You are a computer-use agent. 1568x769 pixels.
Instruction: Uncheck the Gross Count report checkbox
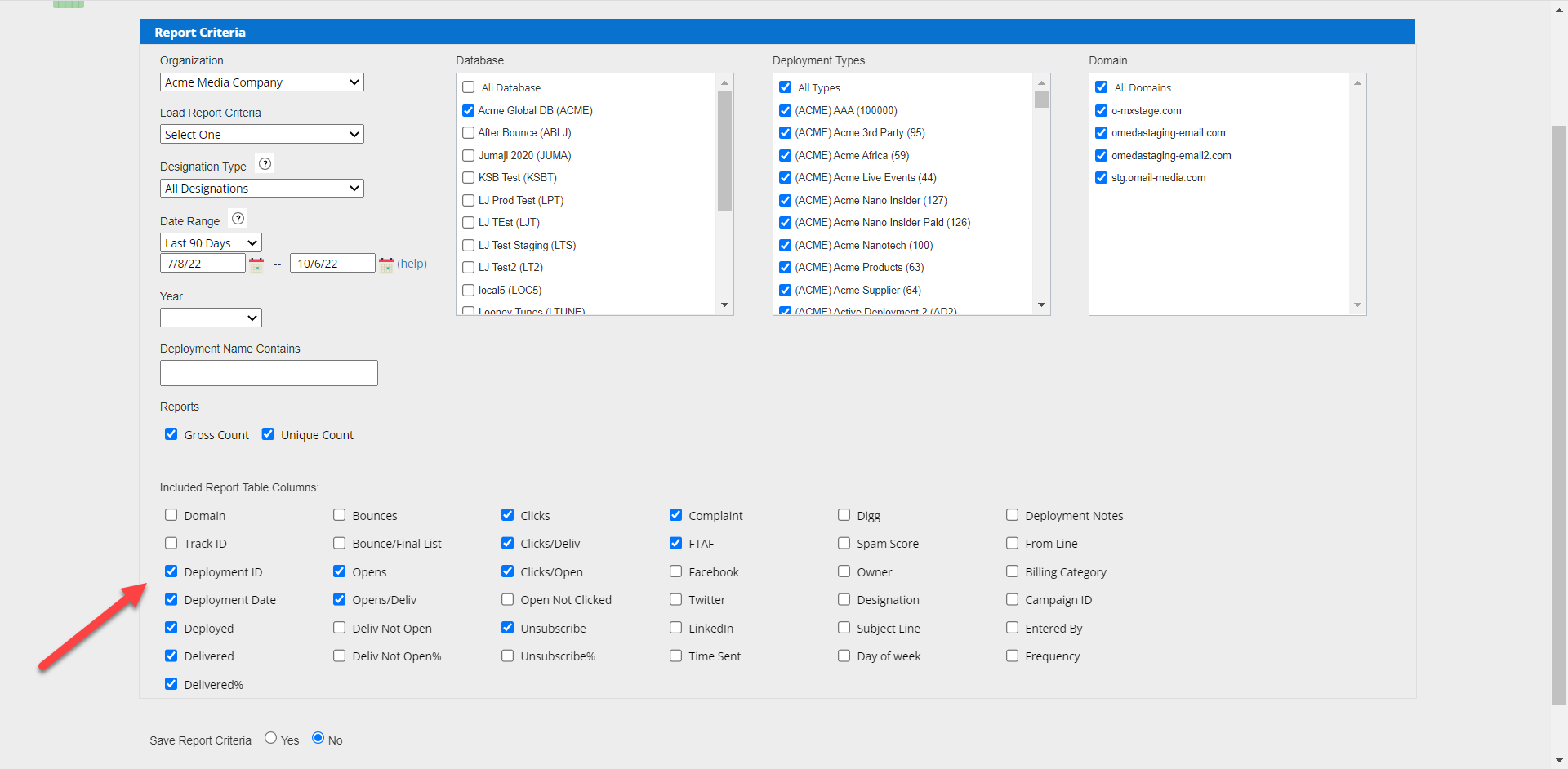(171, 434)
